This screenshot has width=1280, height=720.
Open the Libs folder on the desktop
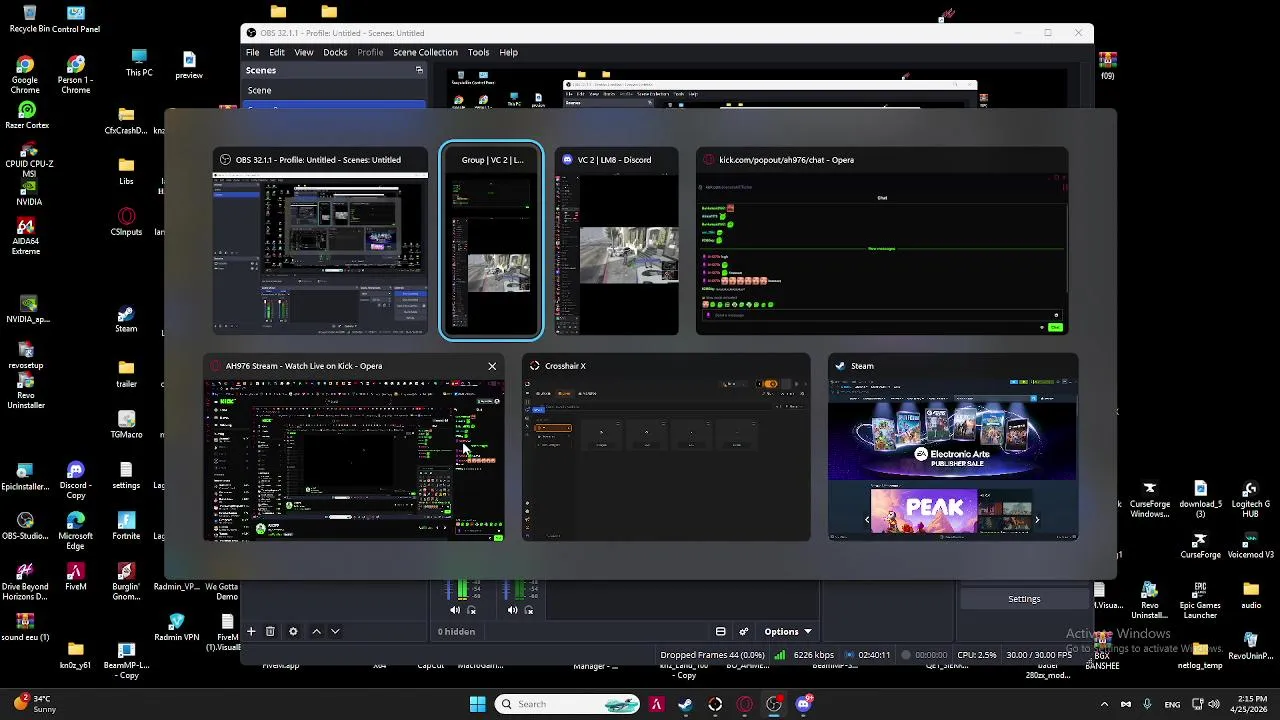tap(126, 171)
